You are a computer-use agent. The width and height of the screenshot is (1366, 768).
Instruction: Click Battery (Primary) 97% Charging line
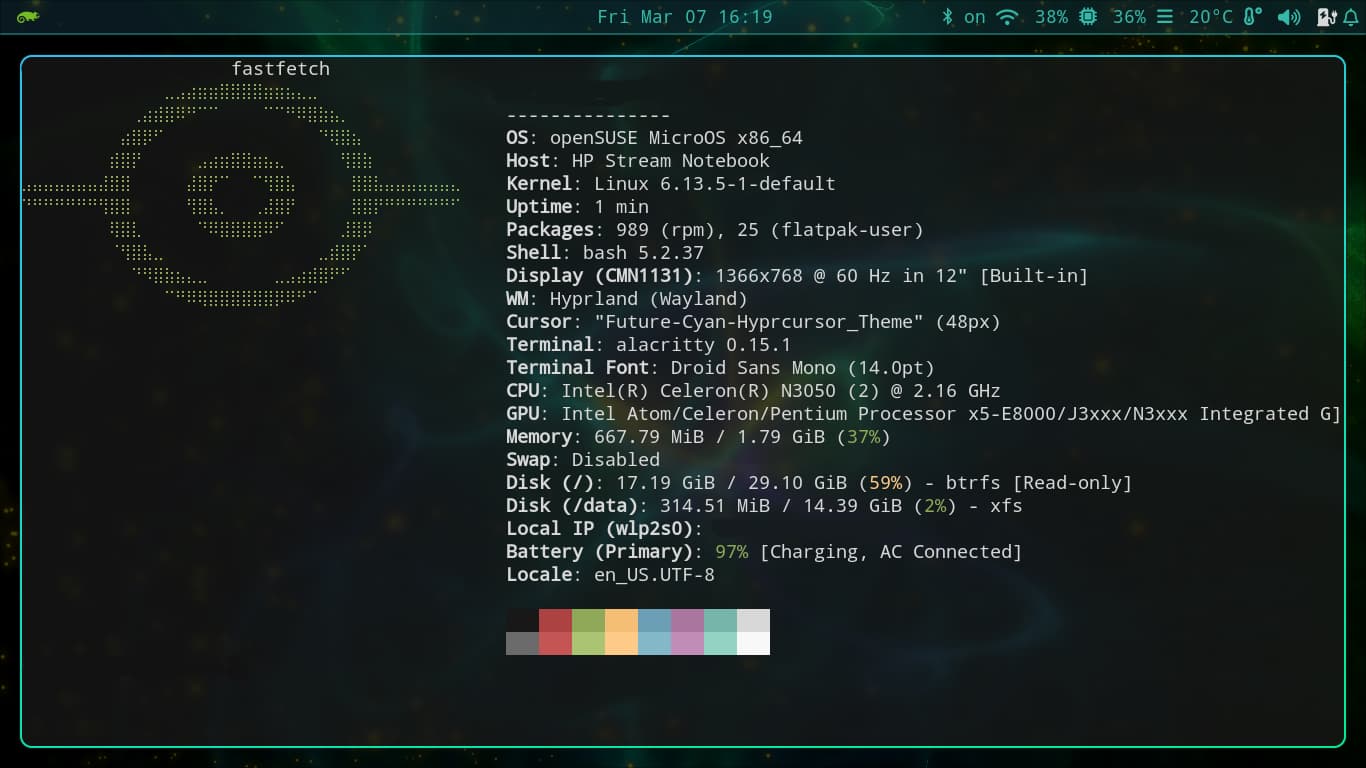pyautogui.click(x=764, y=552)
